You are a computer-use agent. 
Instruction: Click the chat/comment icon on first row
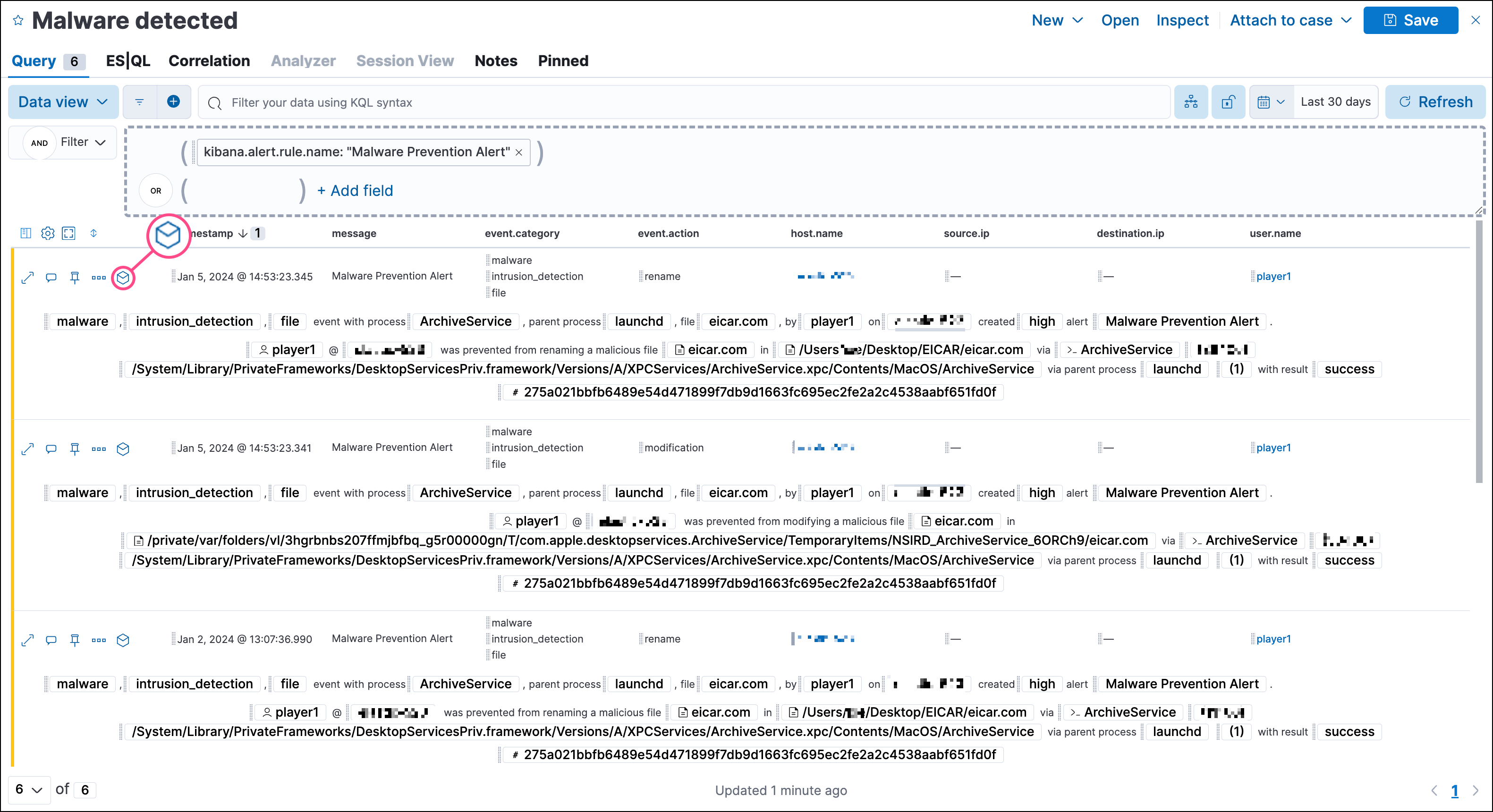51,277
